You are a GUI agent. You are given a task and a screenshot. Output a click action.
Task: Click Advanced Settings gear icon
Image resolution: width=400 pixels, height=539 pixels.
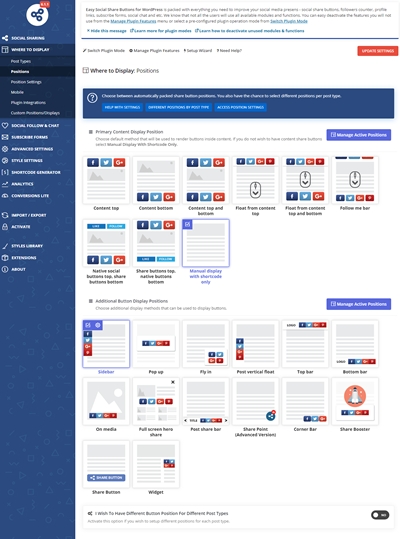tap(5, 149)
